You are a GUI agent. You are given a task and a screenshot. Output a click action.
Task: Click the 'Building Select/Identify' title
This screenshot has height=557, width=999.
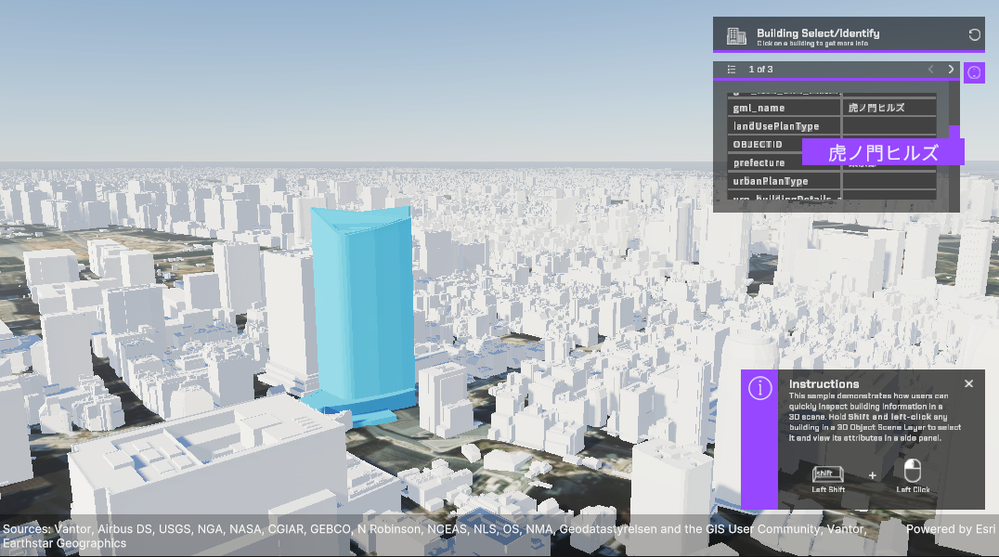[x=818, y=33]
